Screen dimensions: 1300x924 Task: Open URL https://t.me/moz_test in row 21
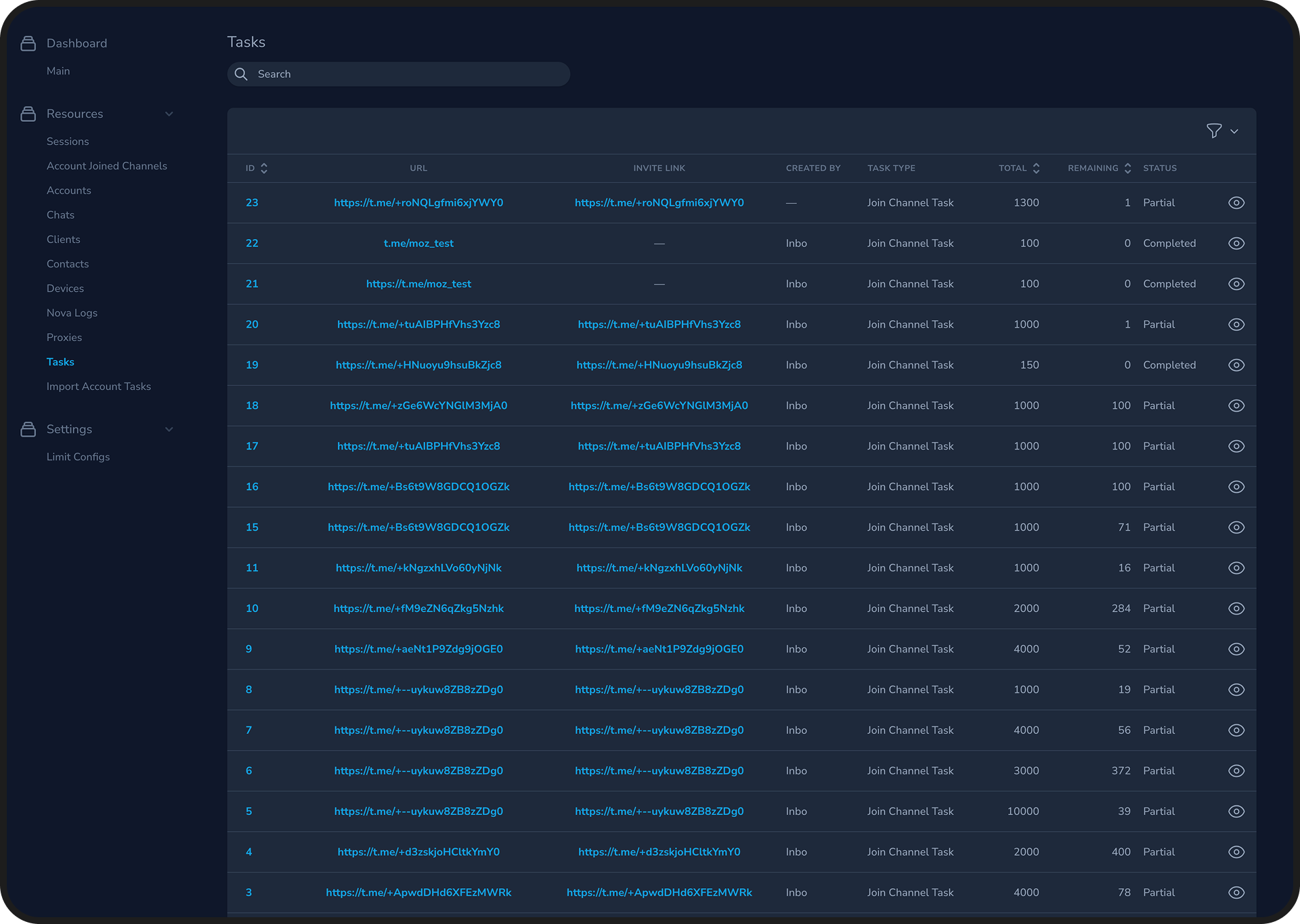coord(418,284)
